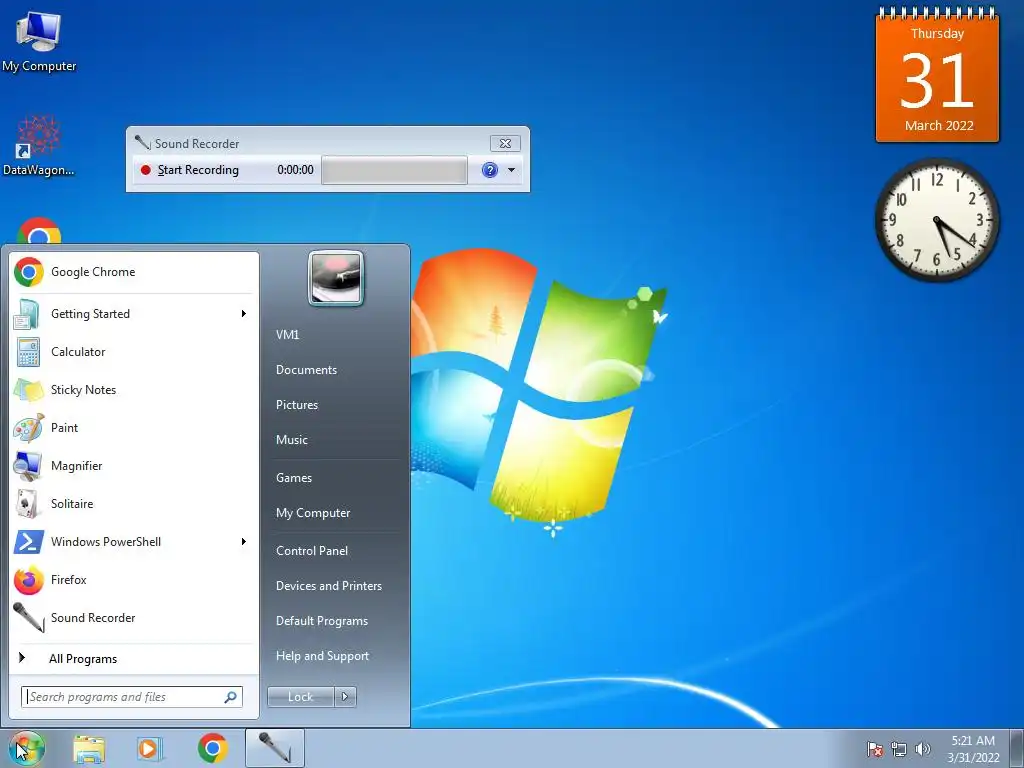1024x768 pixels.
Task: Expand the Windows PowerShell jump list arrow
Action: coord(244,542)
